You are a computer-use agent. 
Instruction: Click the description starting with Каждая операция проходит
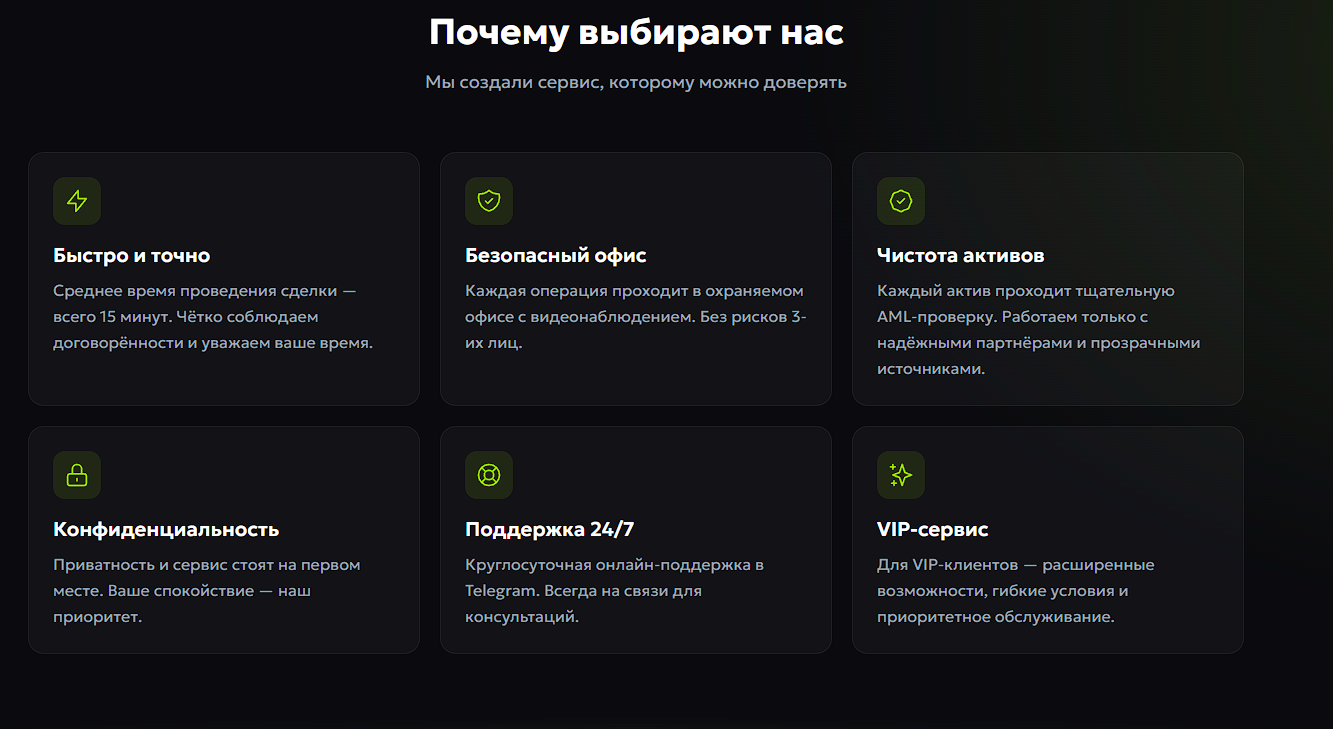[636, 316]
